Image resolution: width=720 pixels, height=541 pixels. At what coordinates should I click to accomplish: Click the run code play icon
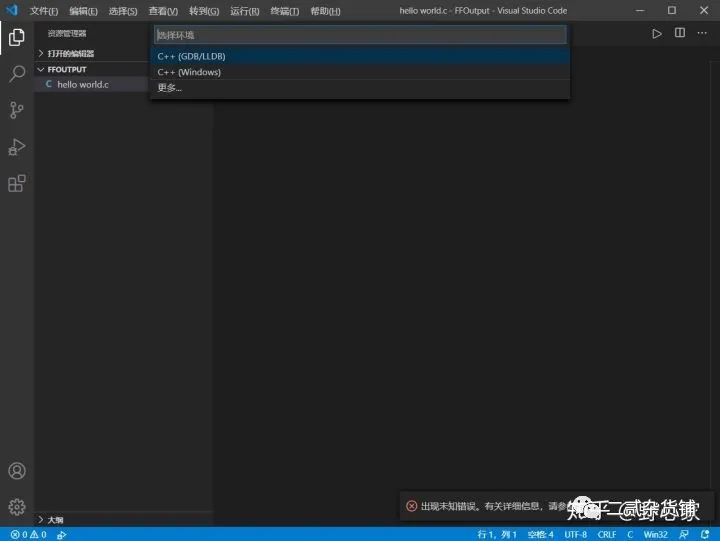point(657,34)
